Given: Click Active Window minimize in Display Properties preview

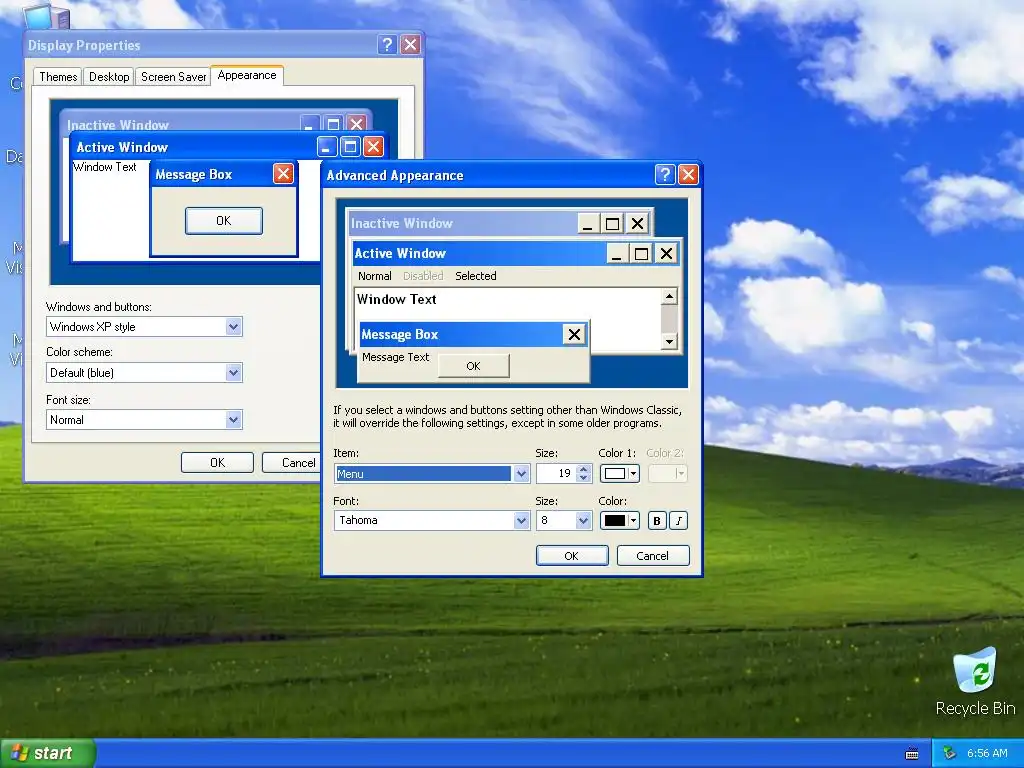Looking at the screenshot, I should point(327,146).
